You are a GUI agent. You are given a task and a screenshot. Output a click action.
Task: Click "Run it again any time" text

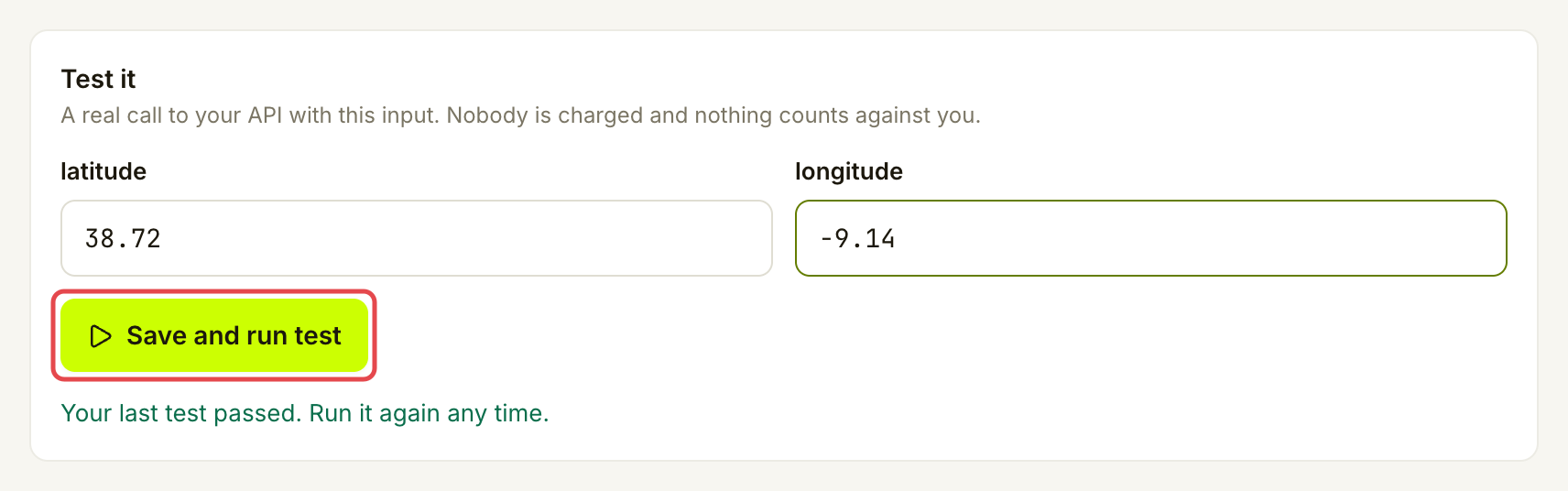coord(429,413)
